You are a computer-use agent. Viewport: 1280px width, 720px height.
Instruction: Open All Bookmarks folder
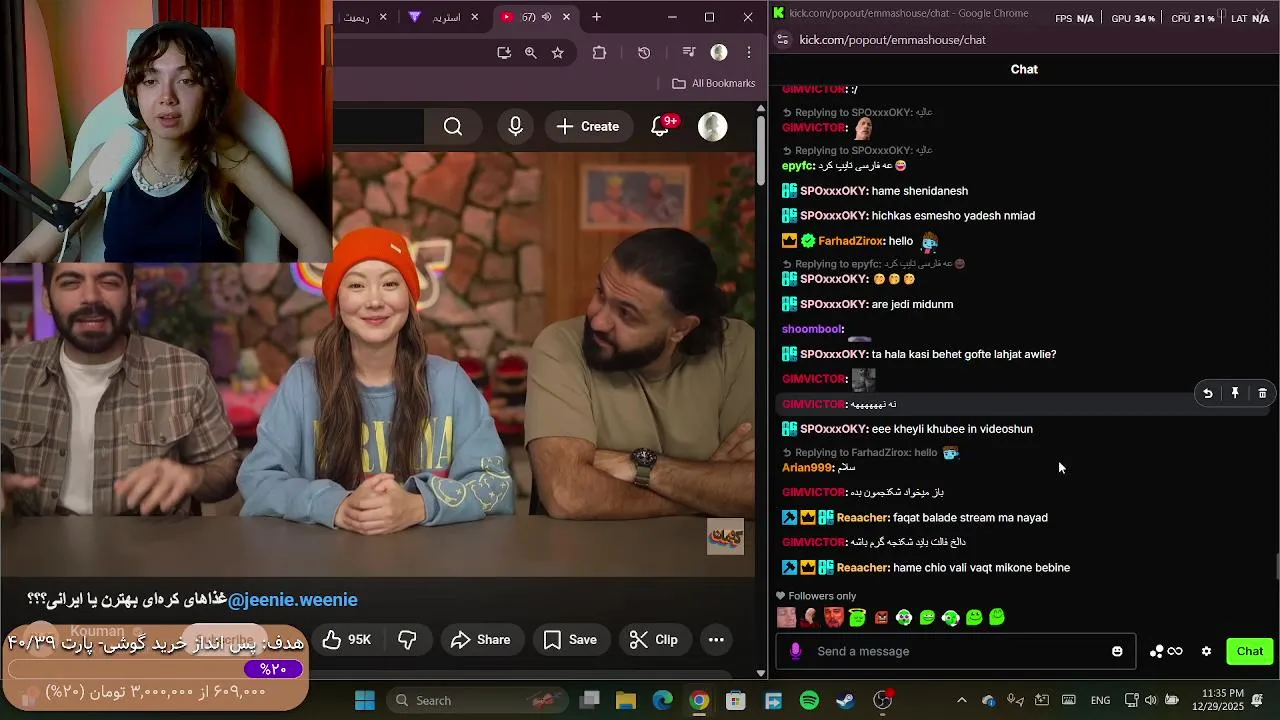coord(714,83)
